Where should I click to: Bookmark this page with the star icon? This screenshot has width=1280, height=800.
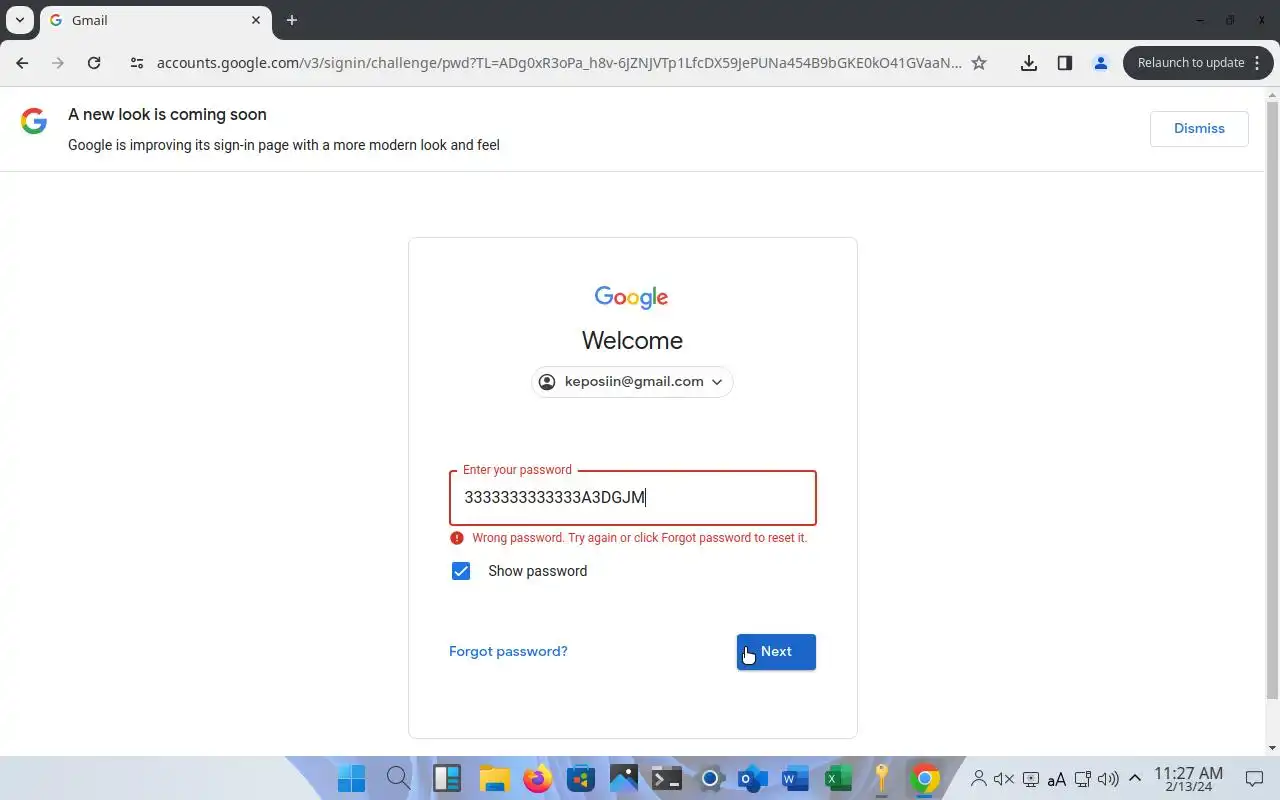point(979,63)
